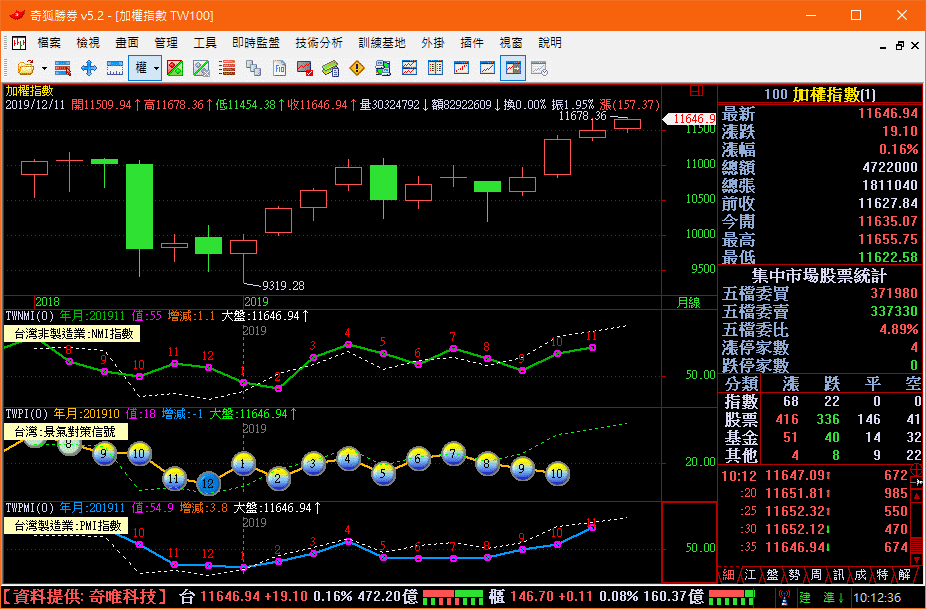The height and width of the screenshot is (609, 926).
Task: Click the red scatter chart window icon
Action: pos(461,69)
